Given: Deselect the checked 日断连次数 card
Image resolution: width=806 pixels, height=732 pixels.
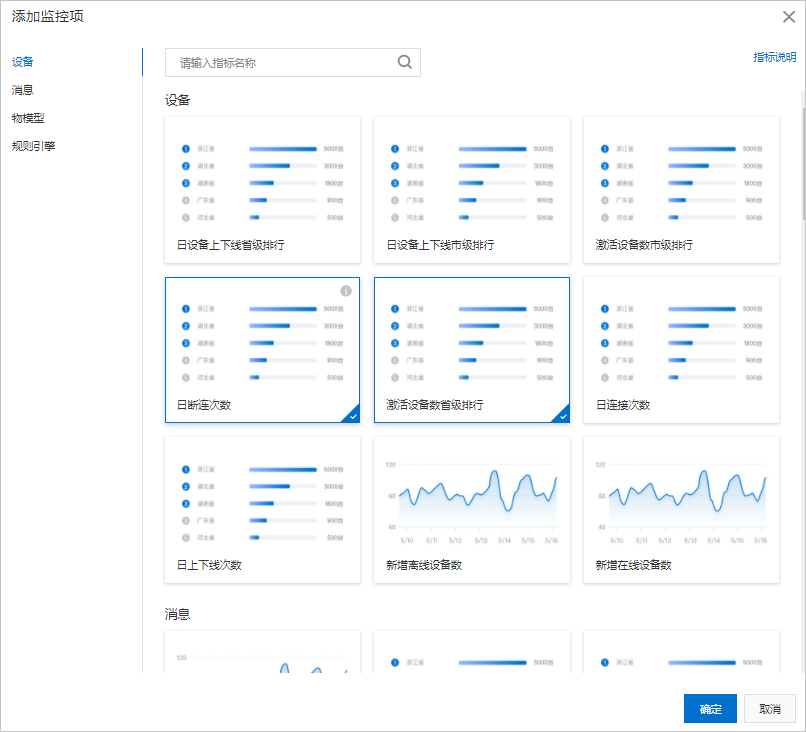Looking at the screenshot, I should coord(262,350).
